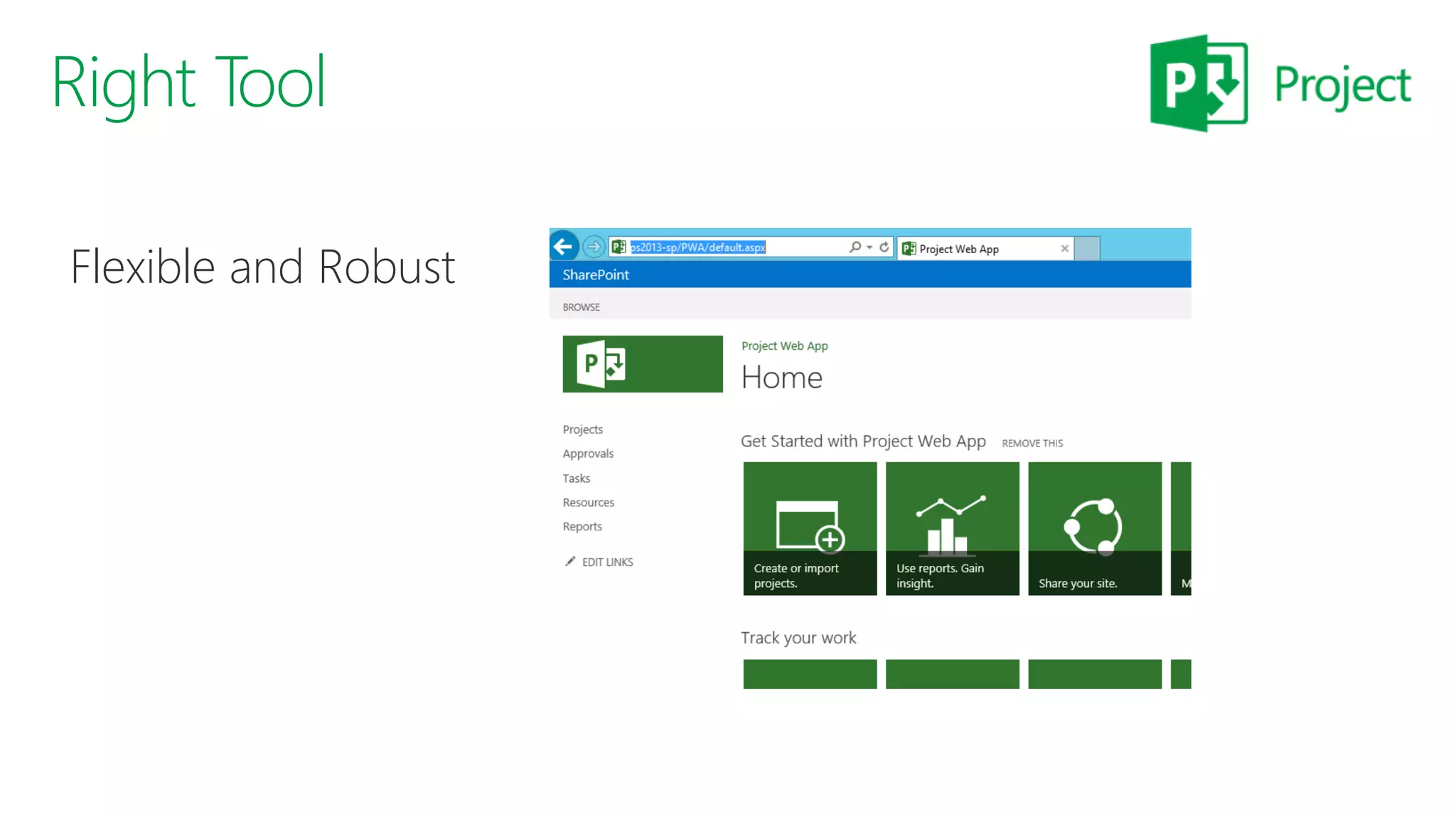Click the refresh page icon
The width and height of the screenshot is (1456, 819).
[884, 247]
